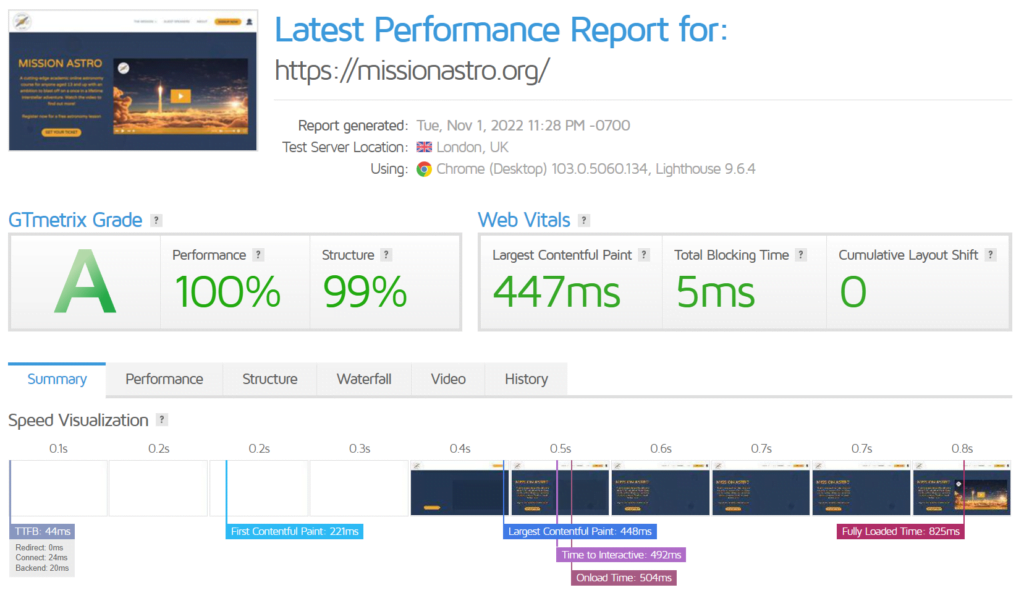Image resolution: width=1024 pixels, height=598 pixels.
Task: Click the blank filmstrip frame at 0.1s
Action: [58, 488]
